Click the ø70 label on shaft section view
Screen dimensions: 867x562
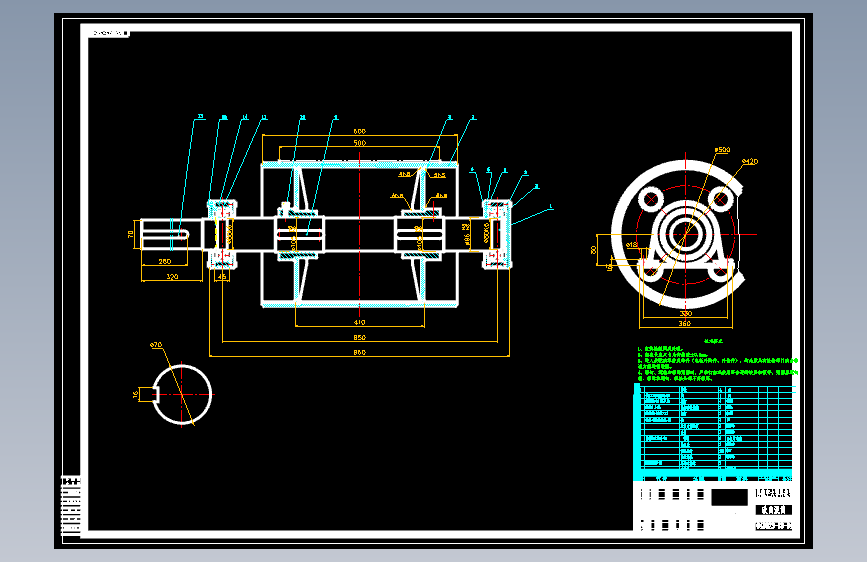pyautogui.click(x=156, y=345)
